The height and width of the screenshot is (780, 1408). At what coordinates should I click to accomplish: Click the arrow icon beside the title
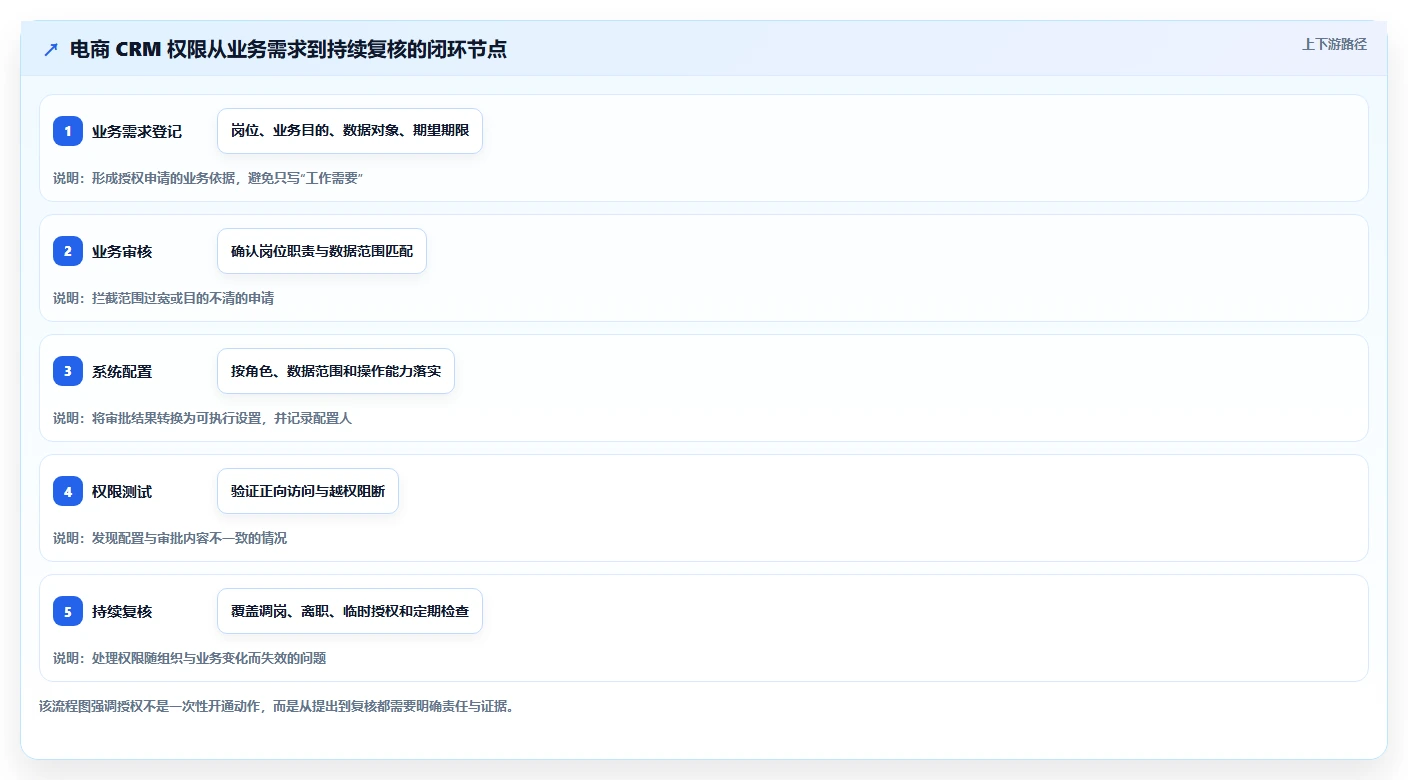tap(51, 49)
